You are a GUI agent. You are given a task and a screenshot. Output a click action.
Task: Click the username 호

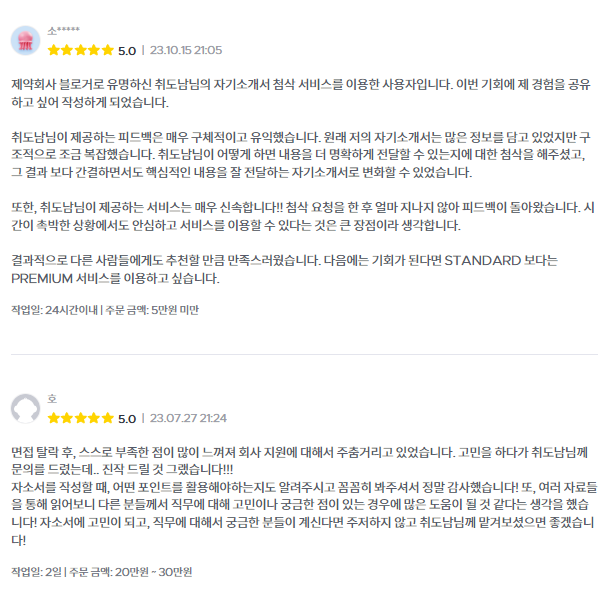pos(52,399)
